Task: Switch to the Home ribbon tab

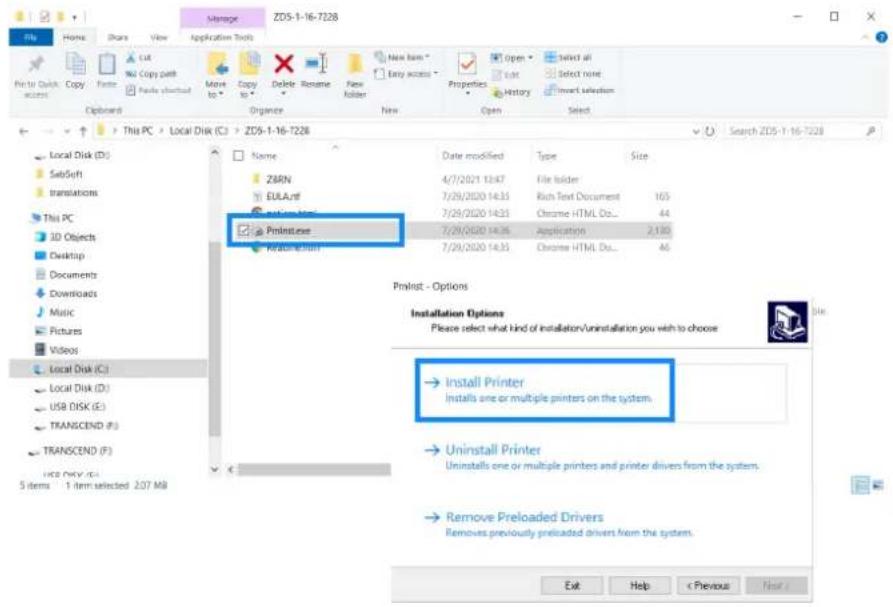Action: tap(74, 37)
